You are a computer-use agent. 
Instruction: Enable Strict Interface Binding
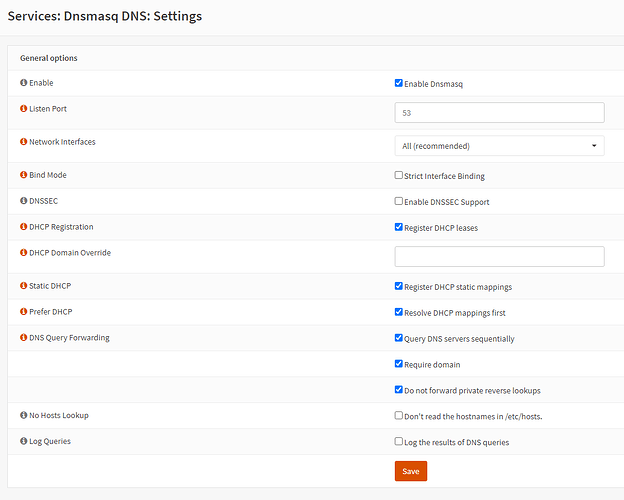pos(399,176)
